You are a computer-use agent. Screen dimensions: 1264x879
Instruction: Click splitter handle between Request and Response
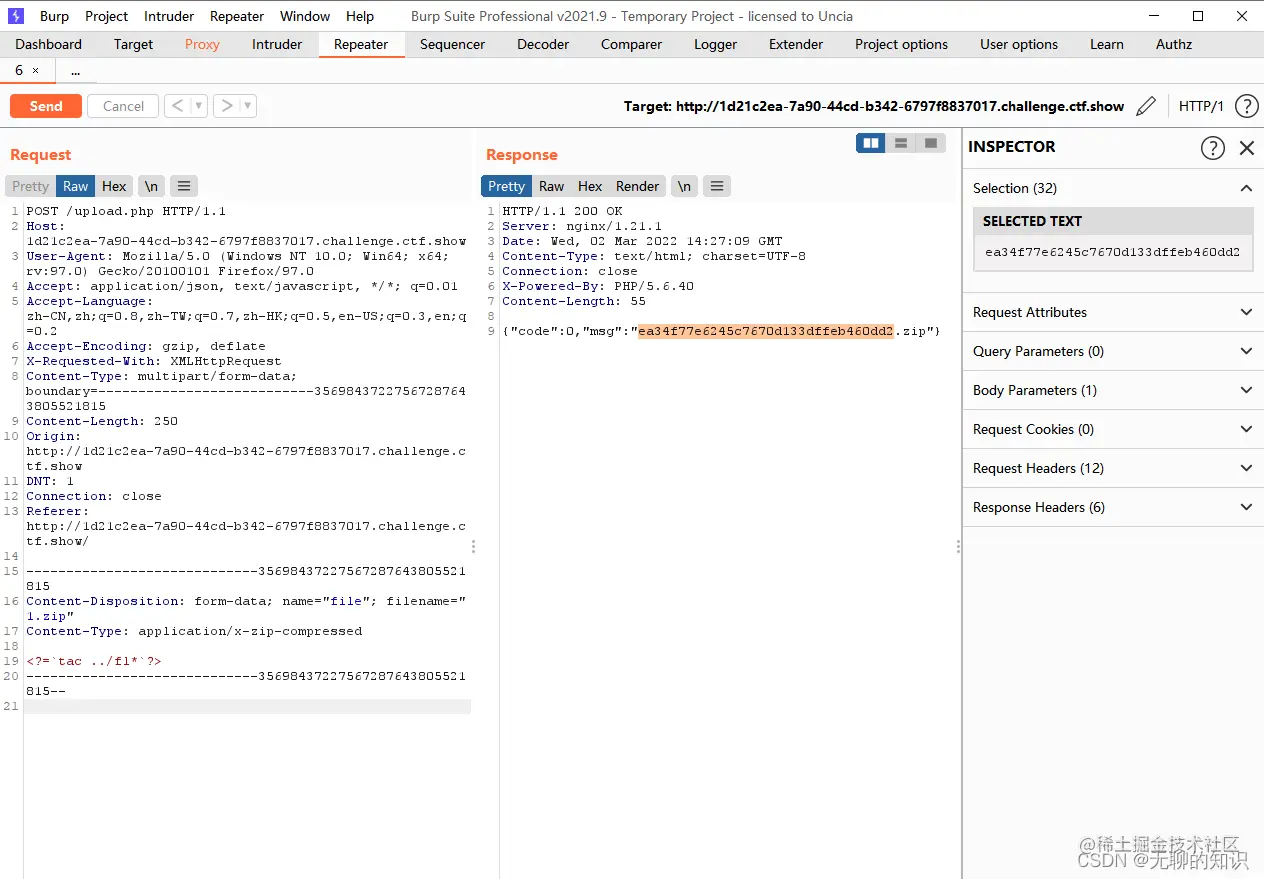(x=474, y=547)
